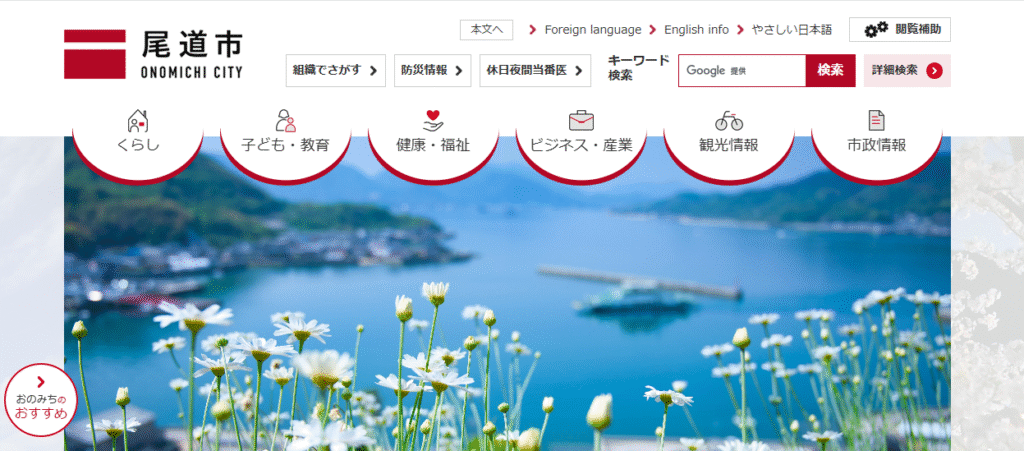
Task: Click the document icon above 市政情報
Action: coord(876,121)
